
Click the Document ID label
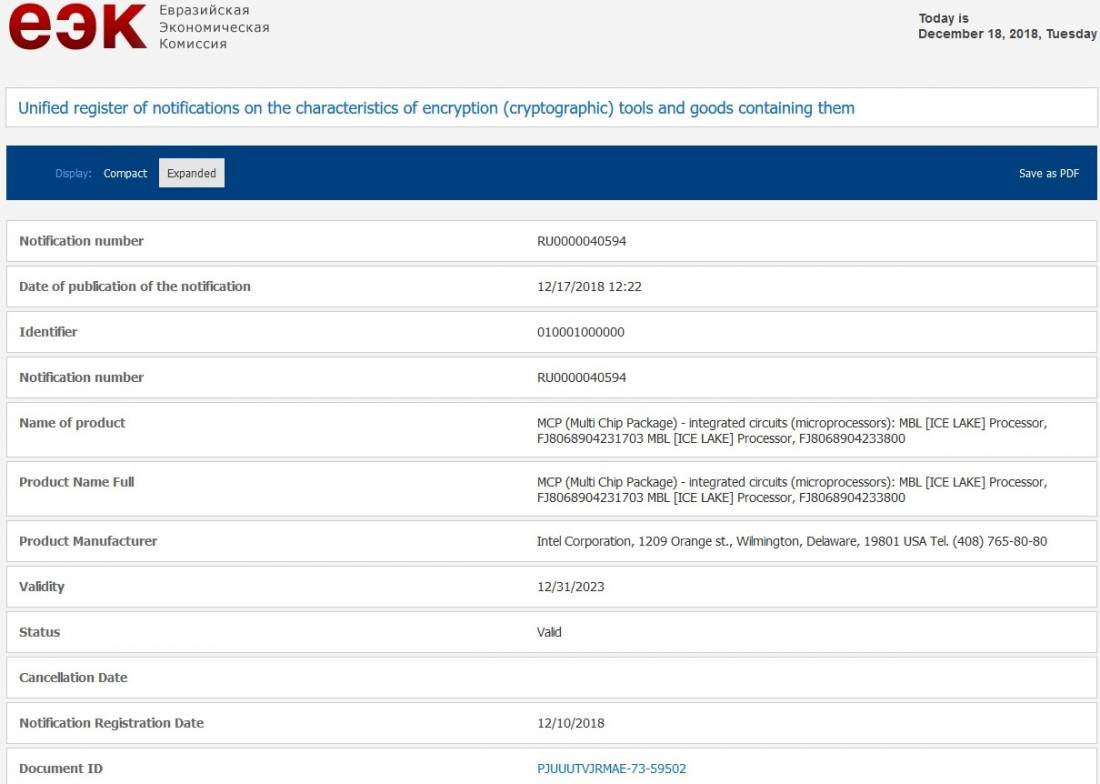(x=60, y=769)
